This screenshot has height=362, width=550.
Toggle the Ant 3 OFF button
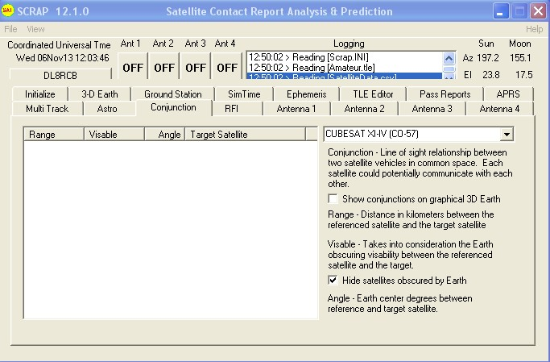[195, 67]
